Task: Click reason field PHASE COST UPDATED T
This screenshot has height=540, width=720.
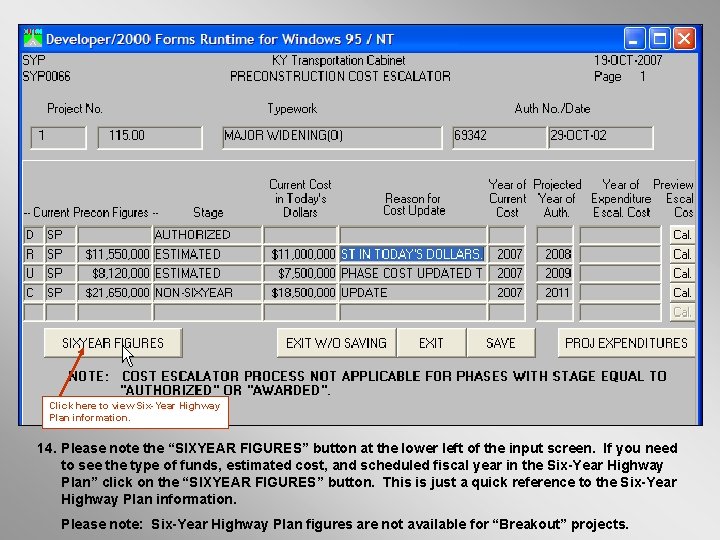Action: (412, 273)
